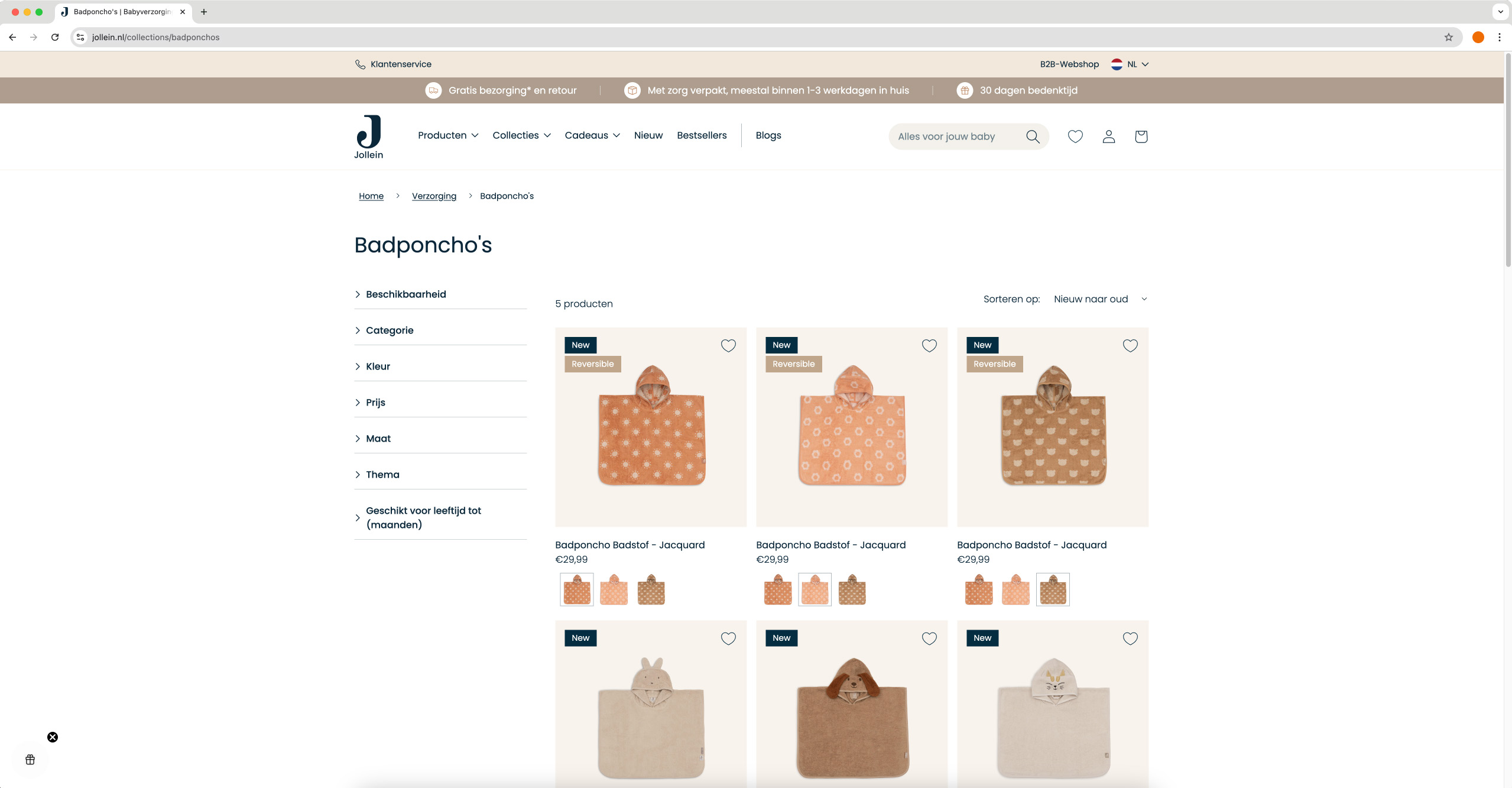Viewport: 1512px width, 788px height.
Task: Open Chrome three-dot menu
Action: pos(1500,37)
